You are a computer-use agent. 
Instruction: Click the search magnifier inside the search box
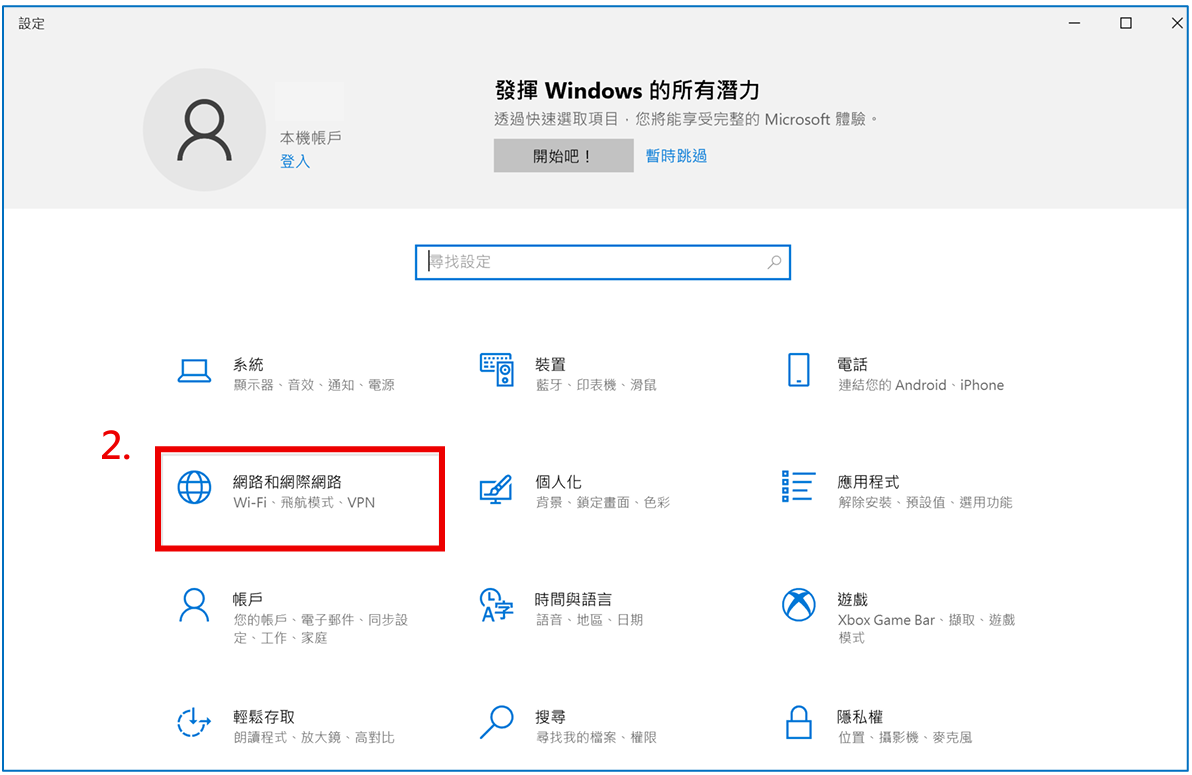pyautogui.click(x=775, y=262)
